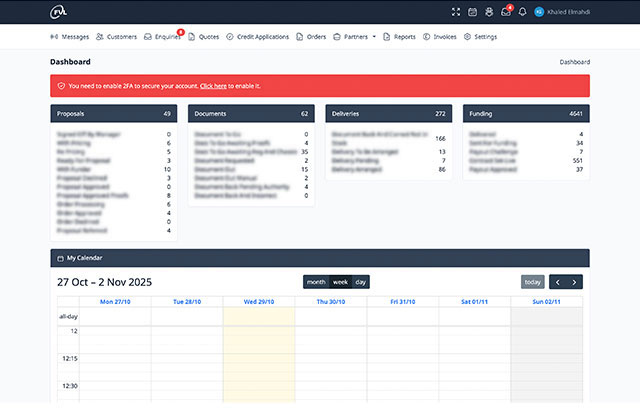Click the 'Click here' 2FA link
640x420 pixels.
[212, 86]
